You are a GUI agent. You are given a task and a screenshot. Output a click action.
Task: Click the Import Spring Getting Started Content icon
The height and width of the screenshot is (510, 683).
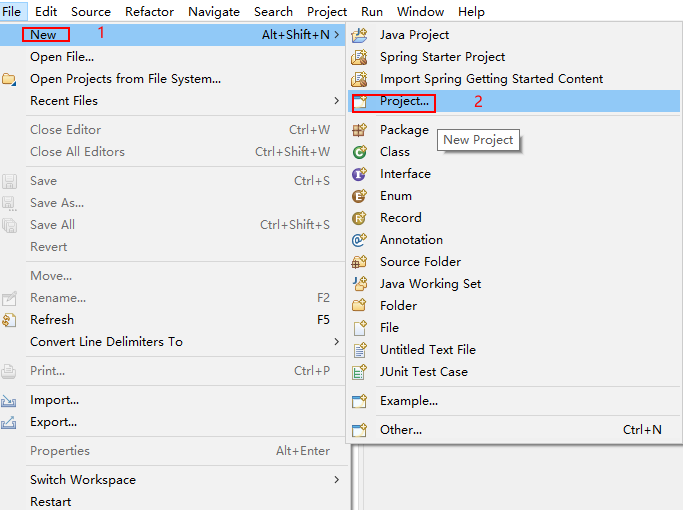(x=359, y=79)
